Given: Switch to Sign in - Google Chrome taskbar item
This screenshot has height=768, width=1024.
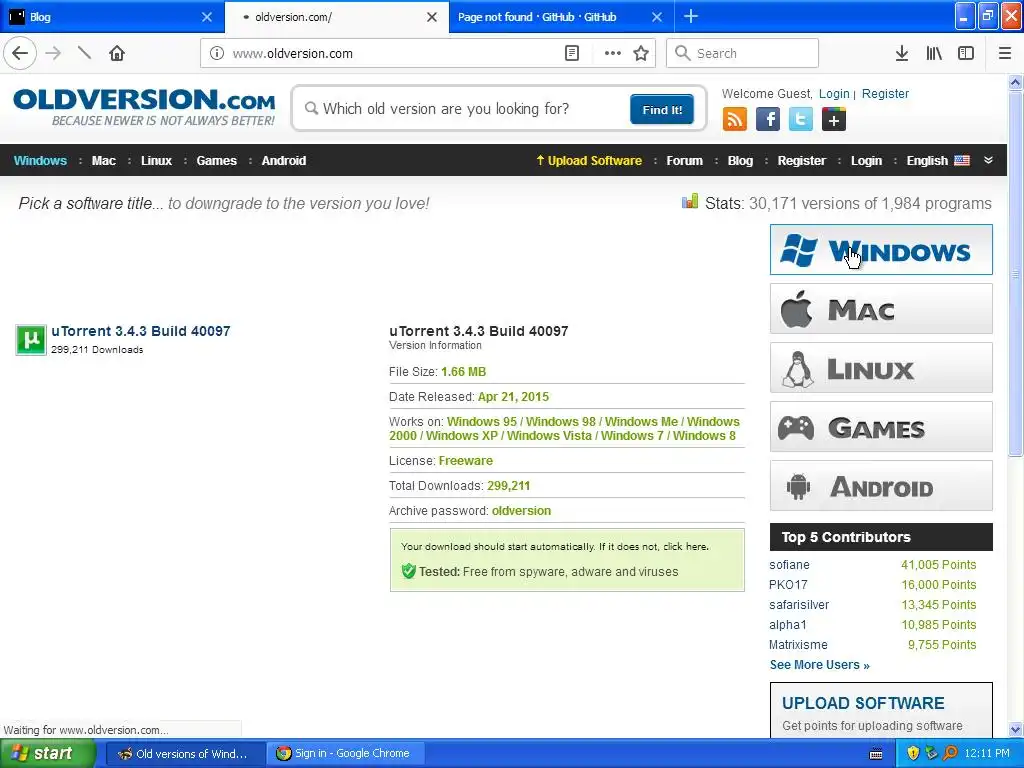Looking at the screenshot, I should 345,754.
